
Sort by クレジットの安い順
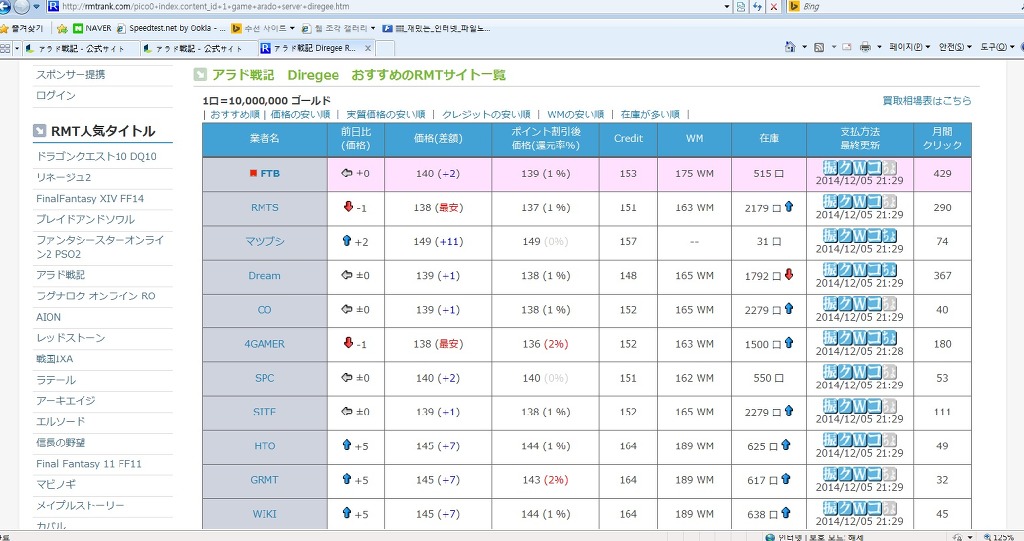[487, 114]
